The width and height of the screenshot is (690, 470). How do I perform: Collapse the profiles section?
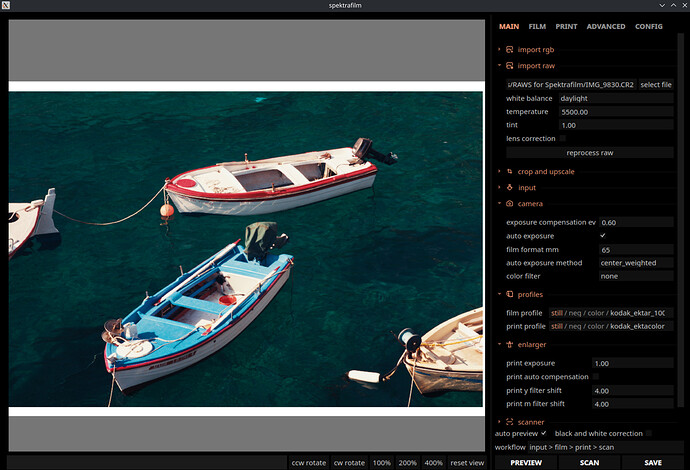coord(499,294)
